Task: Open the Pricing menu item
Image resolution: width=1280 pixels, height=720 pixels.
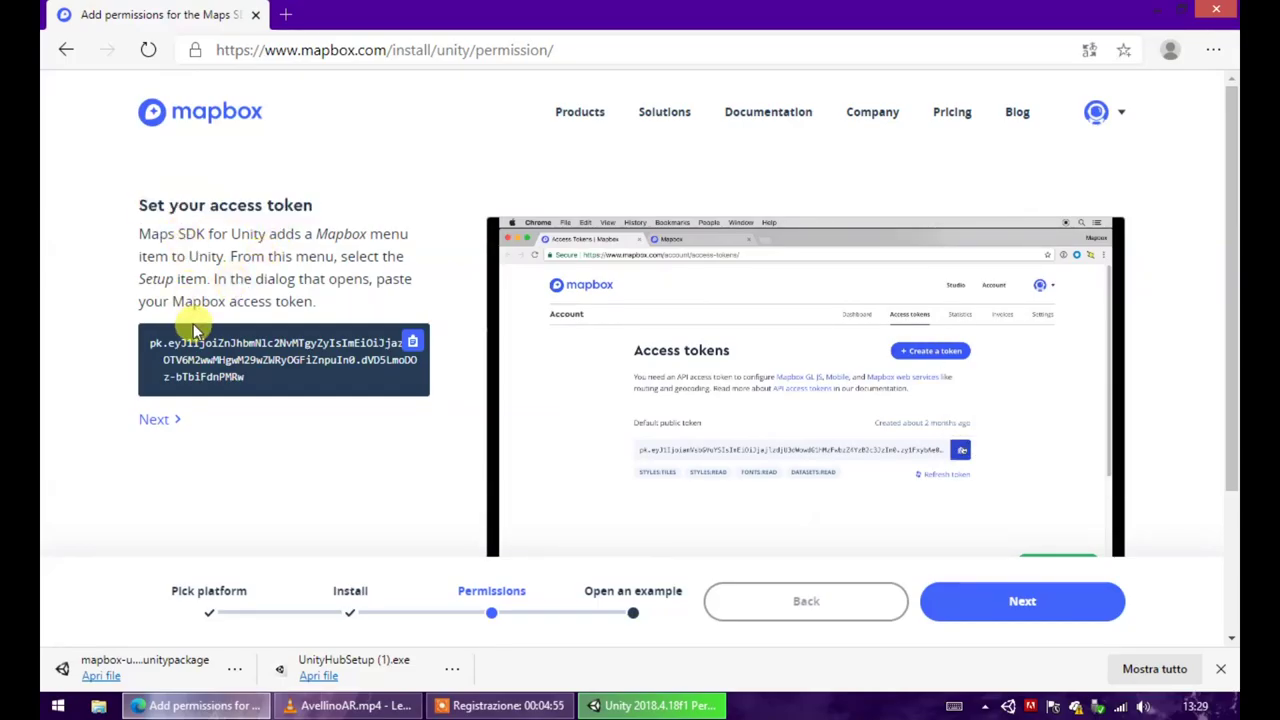Action: point(952,112)
